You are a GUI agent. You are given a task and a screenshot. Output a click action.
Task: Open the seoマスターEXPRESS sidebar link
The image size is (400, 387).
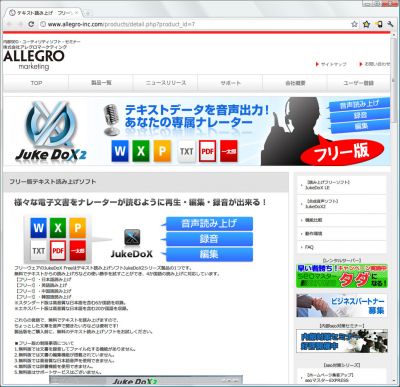(342, 377)
